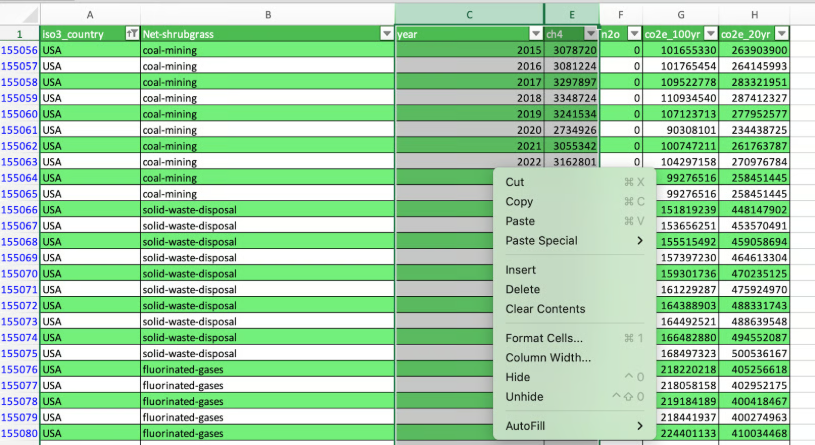815x445 pixels.
Task: Select Clear Contents menu option
Action: click(x=545, y=309)
